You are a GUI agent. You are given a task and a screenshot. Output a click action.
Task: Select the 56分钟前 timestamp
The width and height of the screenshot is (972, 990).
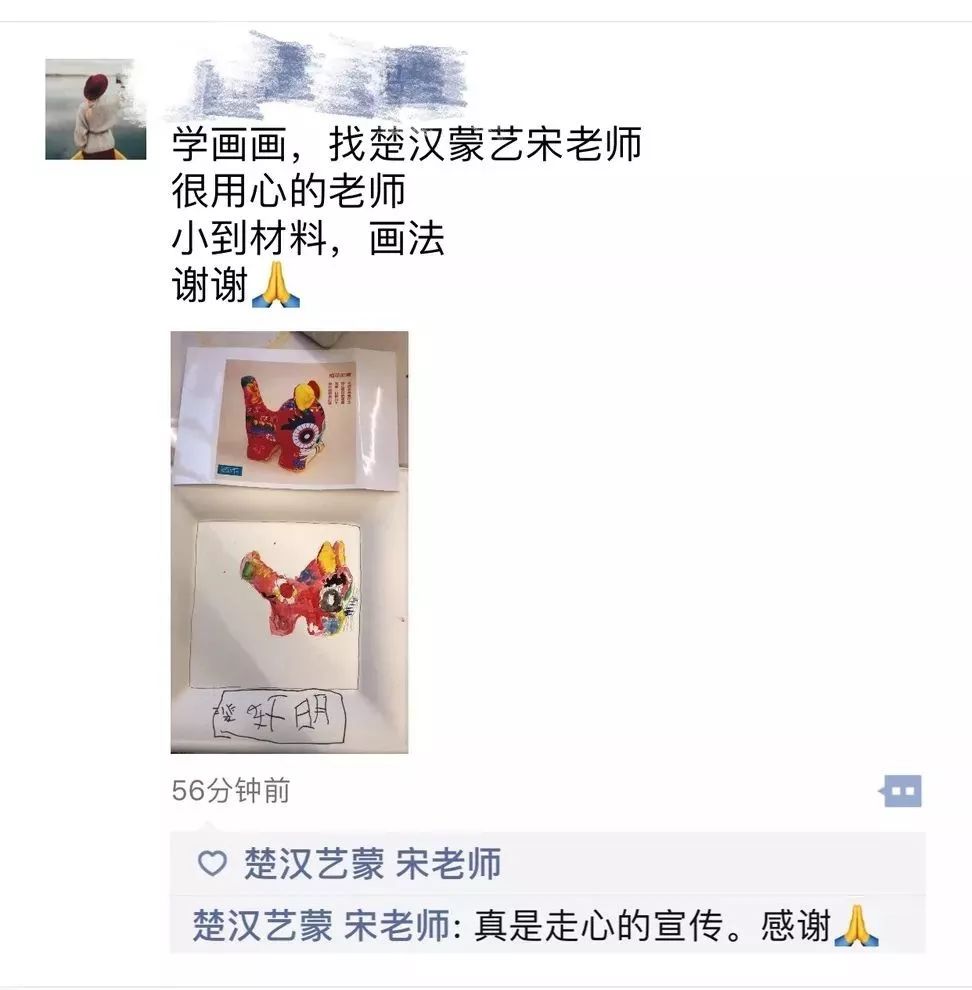click(x=231, y=790)
